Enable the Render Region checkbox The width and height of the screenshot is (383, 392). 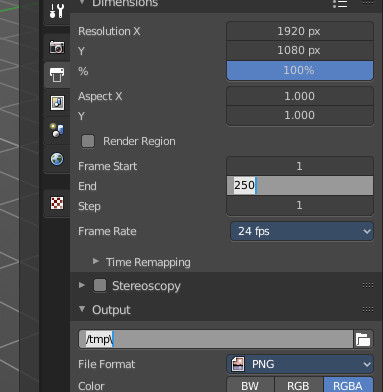[88, 141]
